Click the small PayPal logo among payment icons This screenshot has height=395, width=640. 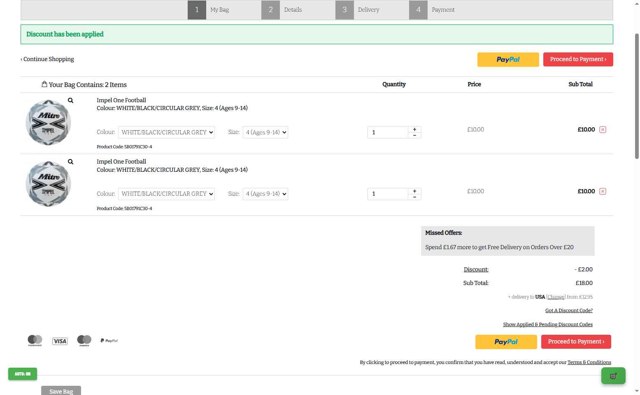109,340
